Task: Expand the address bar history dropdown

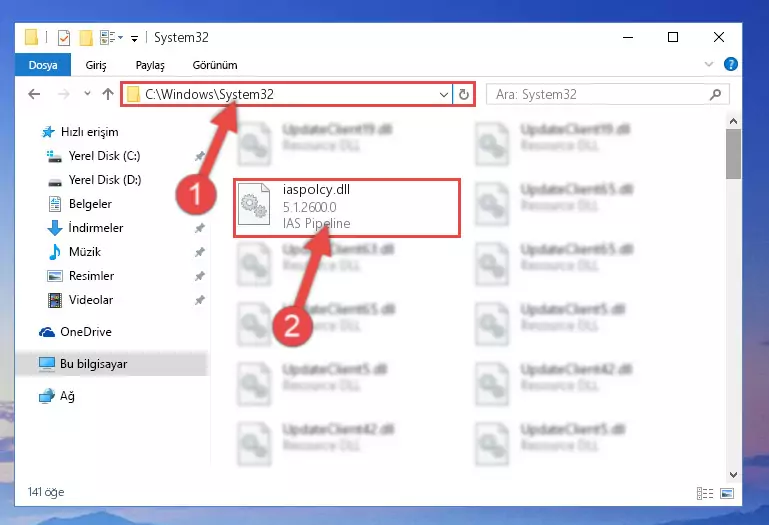Action: coord(443,94)
